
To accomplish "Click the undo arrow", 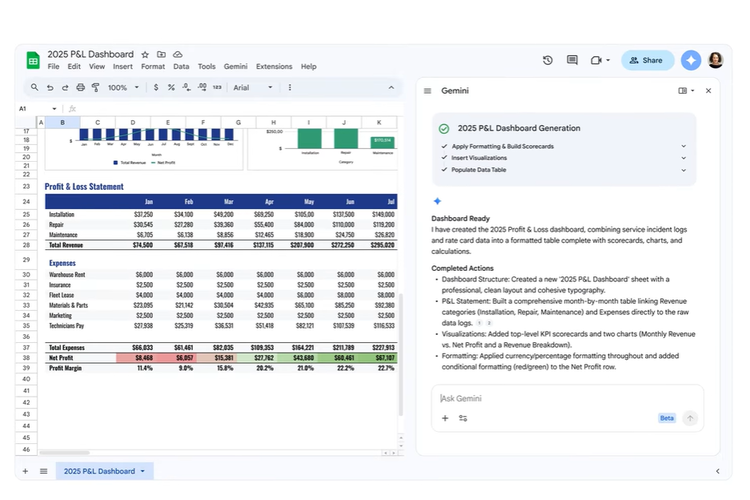I will click(x=50, y=88).
